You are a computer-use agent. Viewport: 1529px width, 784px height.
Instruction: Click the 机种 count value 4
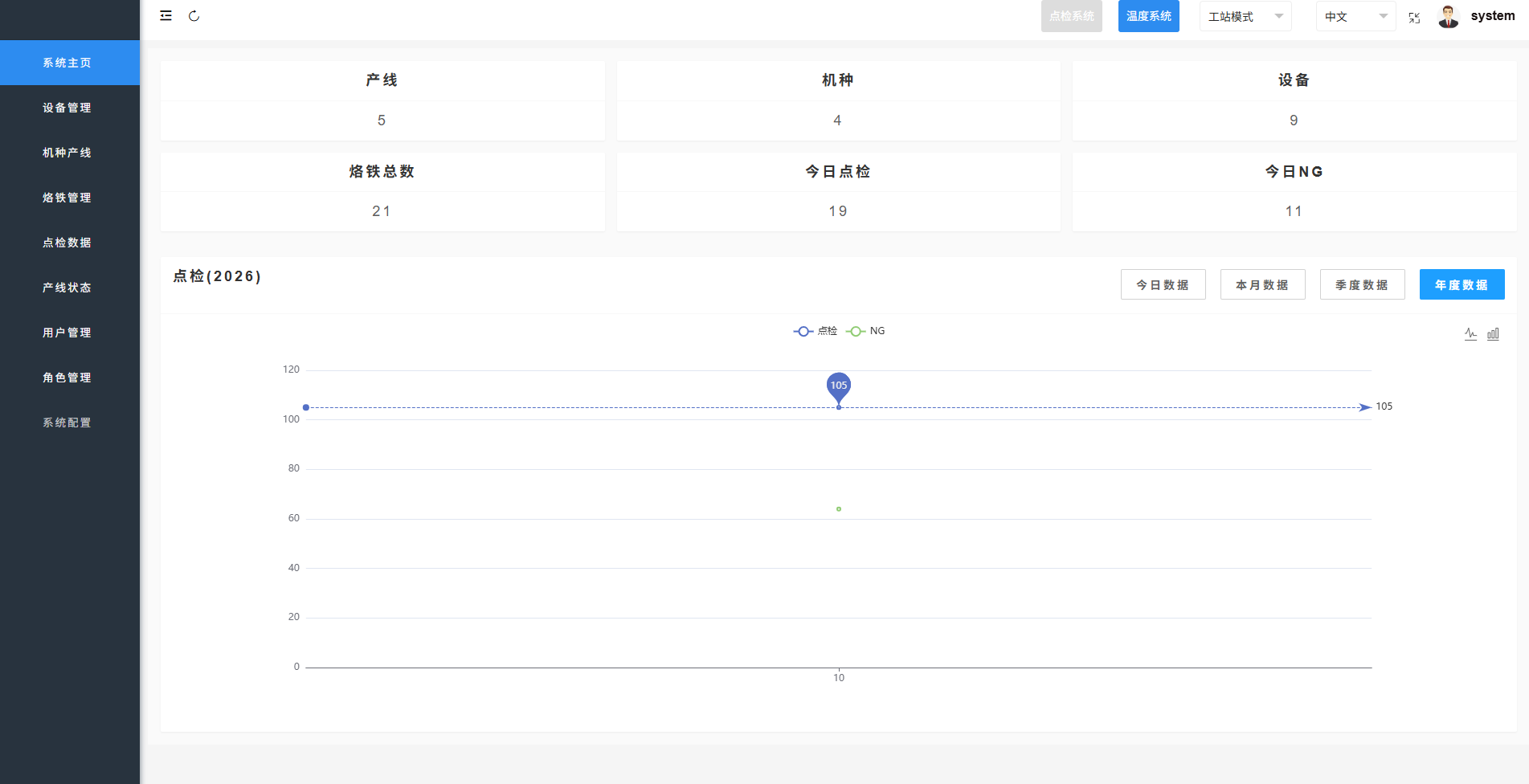click(837, 120)
